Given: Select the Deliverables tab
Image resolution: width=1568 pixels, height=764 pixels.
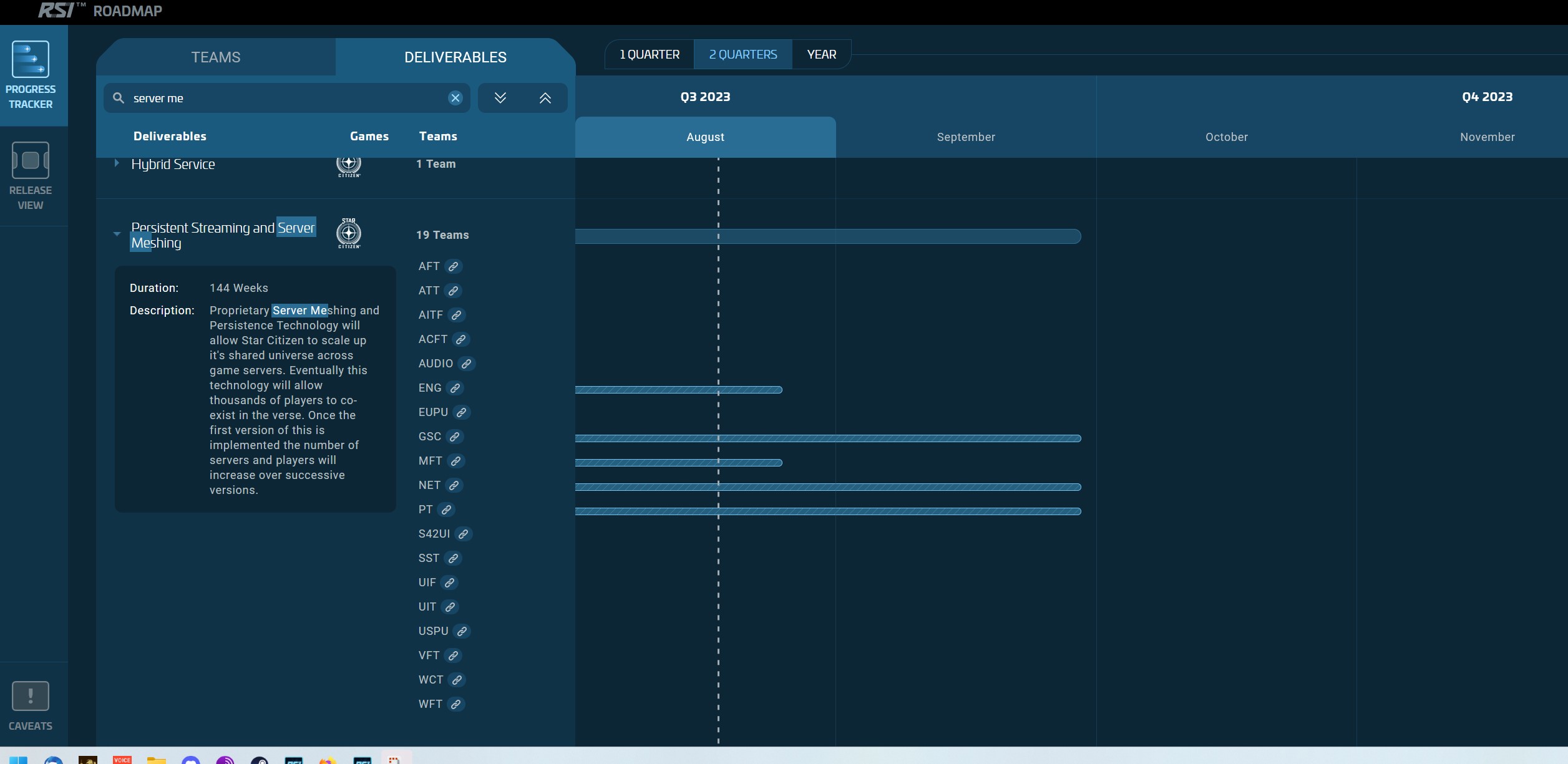Looking at the screenshot, I should (455, 57).
